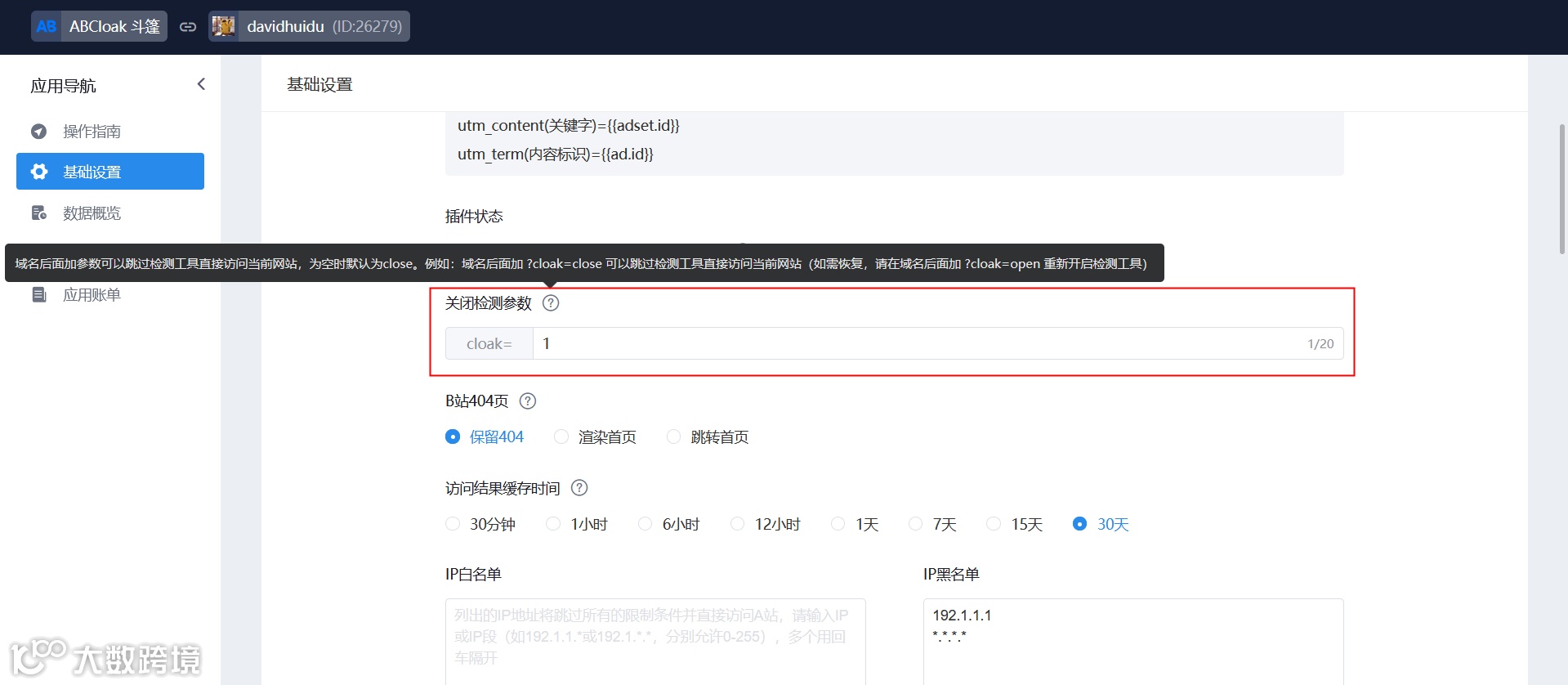1568x685 pixels.
Task: Click the ABCloak AB logo icon
Action: tap(47, 26)
